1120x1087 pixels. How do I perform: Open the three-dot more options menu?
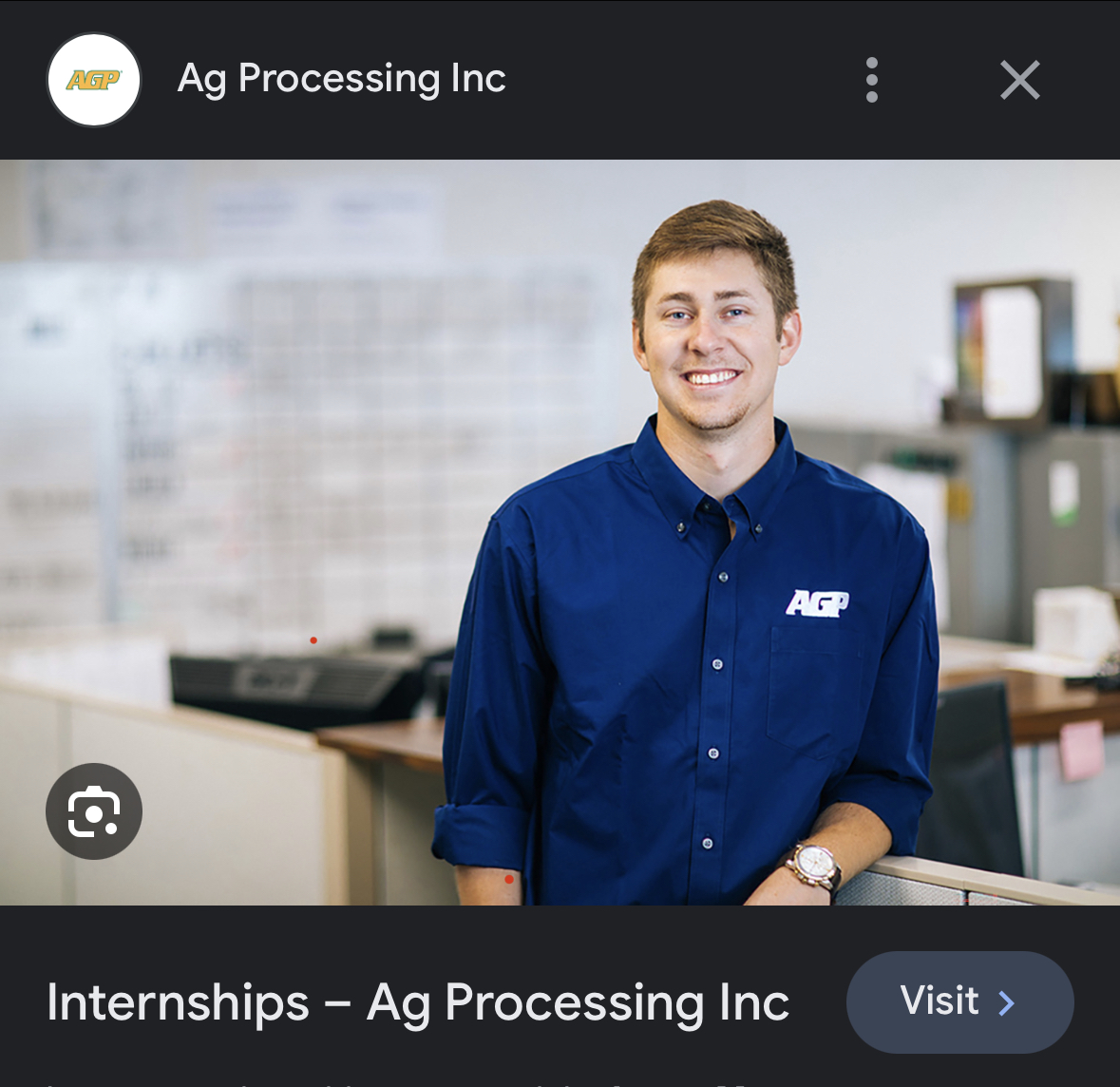tap(871, 79)
